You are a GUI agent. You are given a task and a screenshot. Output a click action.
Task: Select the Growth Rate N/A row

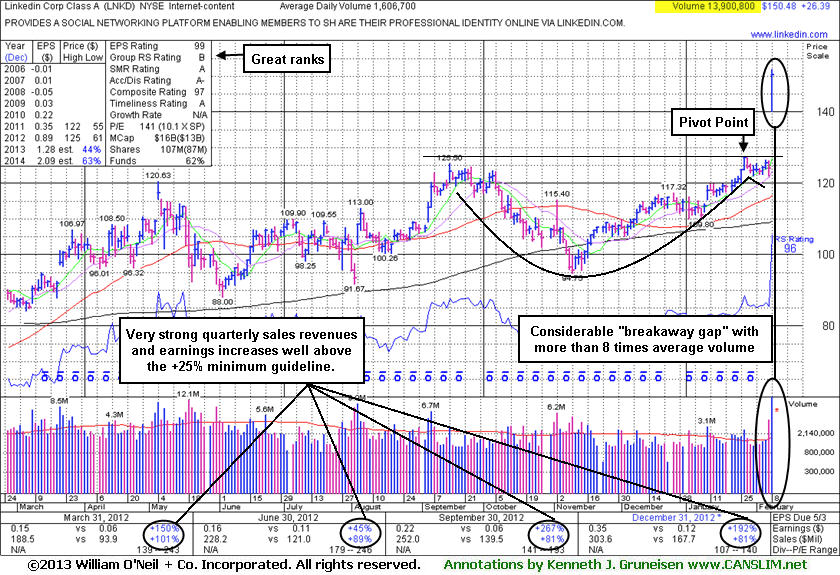coord(157,115)
